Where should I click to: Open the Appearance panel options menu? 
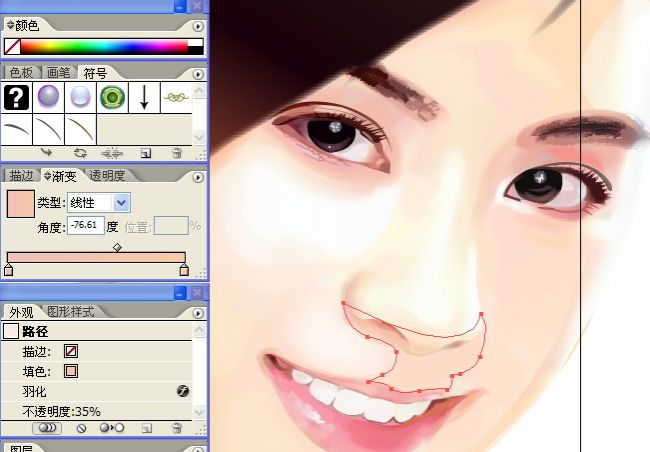197,312
